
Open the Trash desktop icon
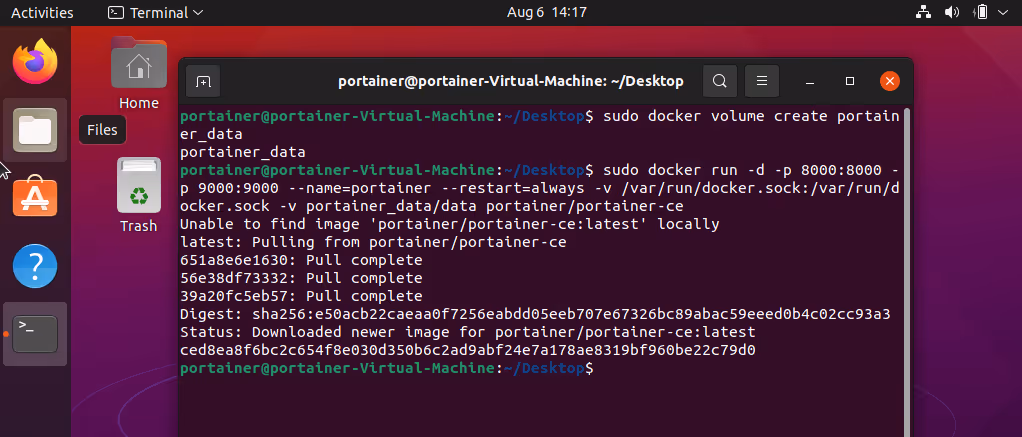[x=139, y=195]
